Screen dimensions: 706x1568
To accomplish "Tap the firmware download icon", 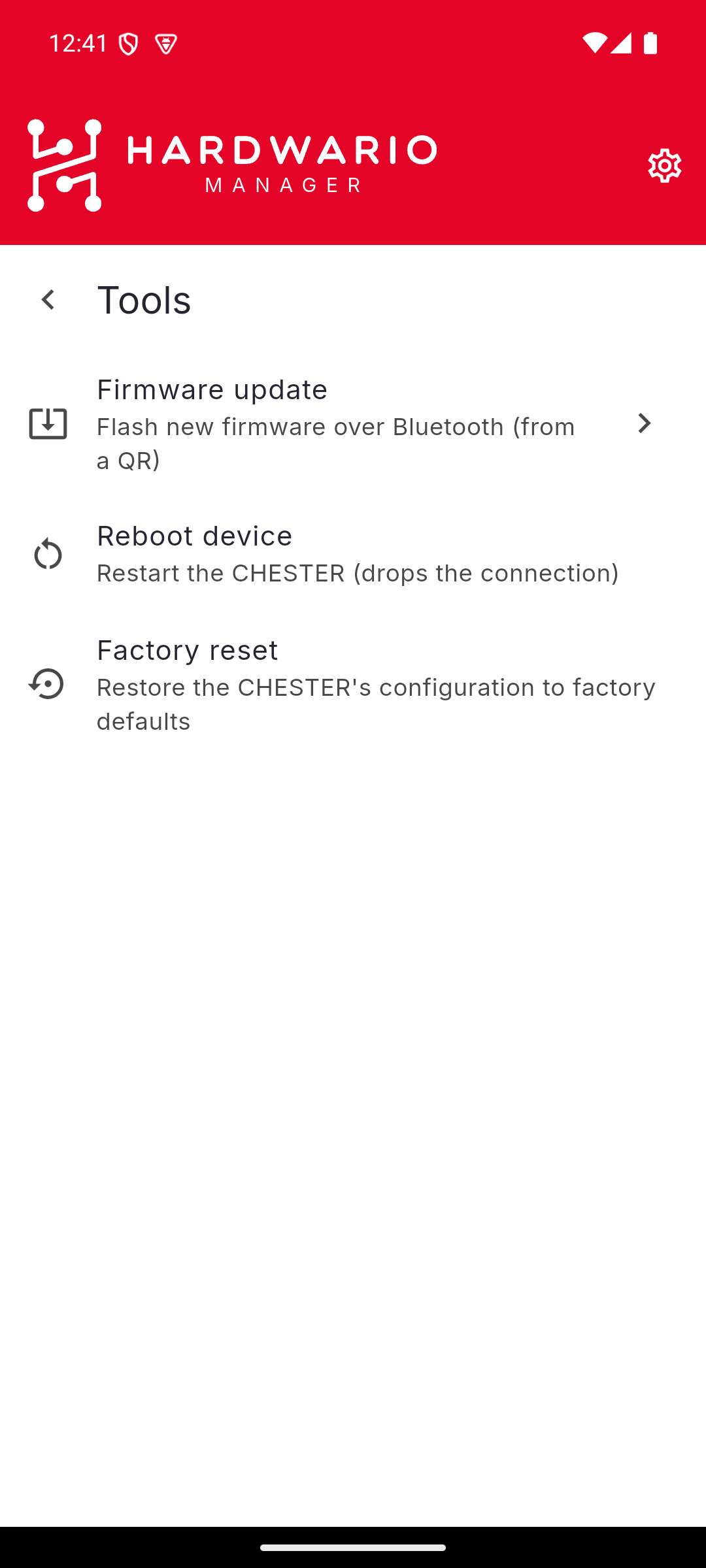I will click(x=48, y=423).
